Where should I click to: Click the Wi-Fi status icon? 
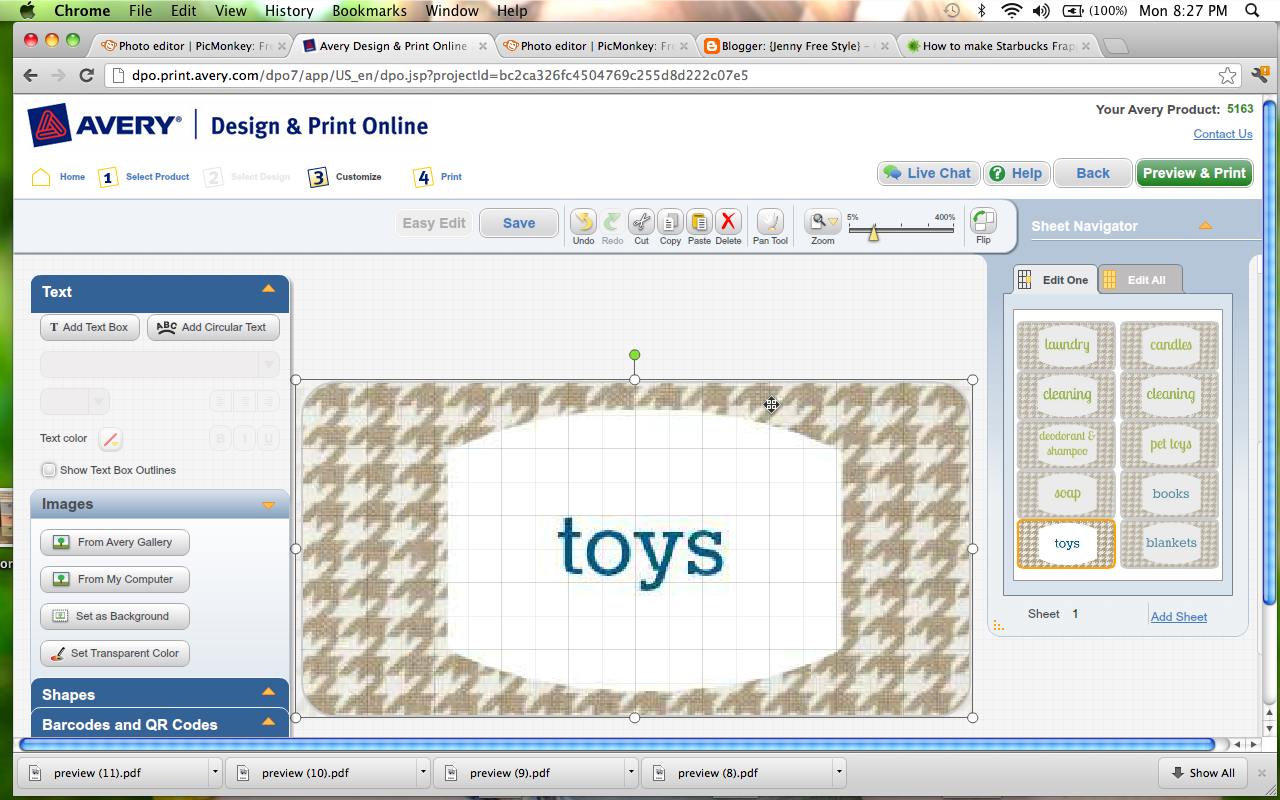click(1012, 11)
